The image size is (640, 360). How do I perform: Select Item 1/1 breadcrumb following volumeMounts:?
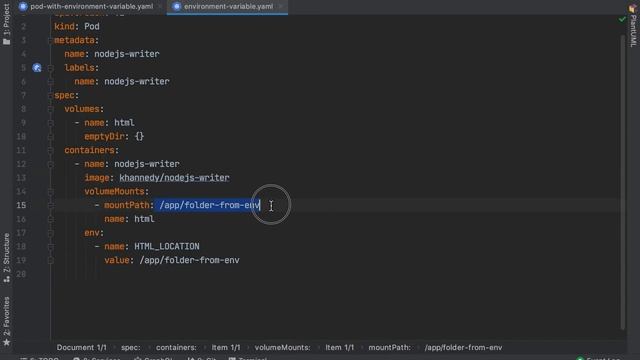[340, 347]
